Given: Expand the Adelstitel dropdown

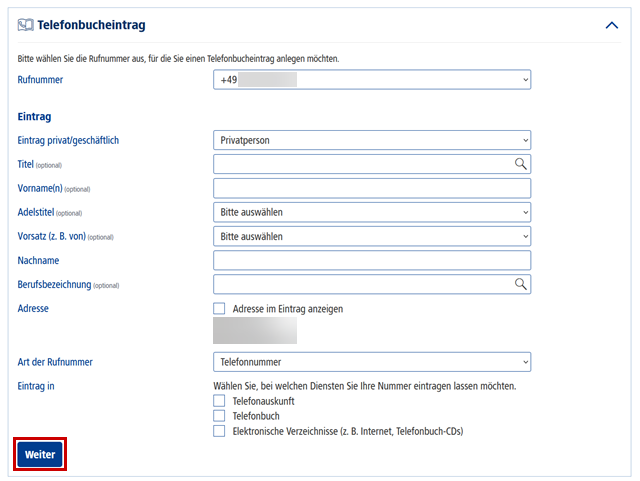Looking at the screenshot, I should pyautogui.click(x=372, y=212).
